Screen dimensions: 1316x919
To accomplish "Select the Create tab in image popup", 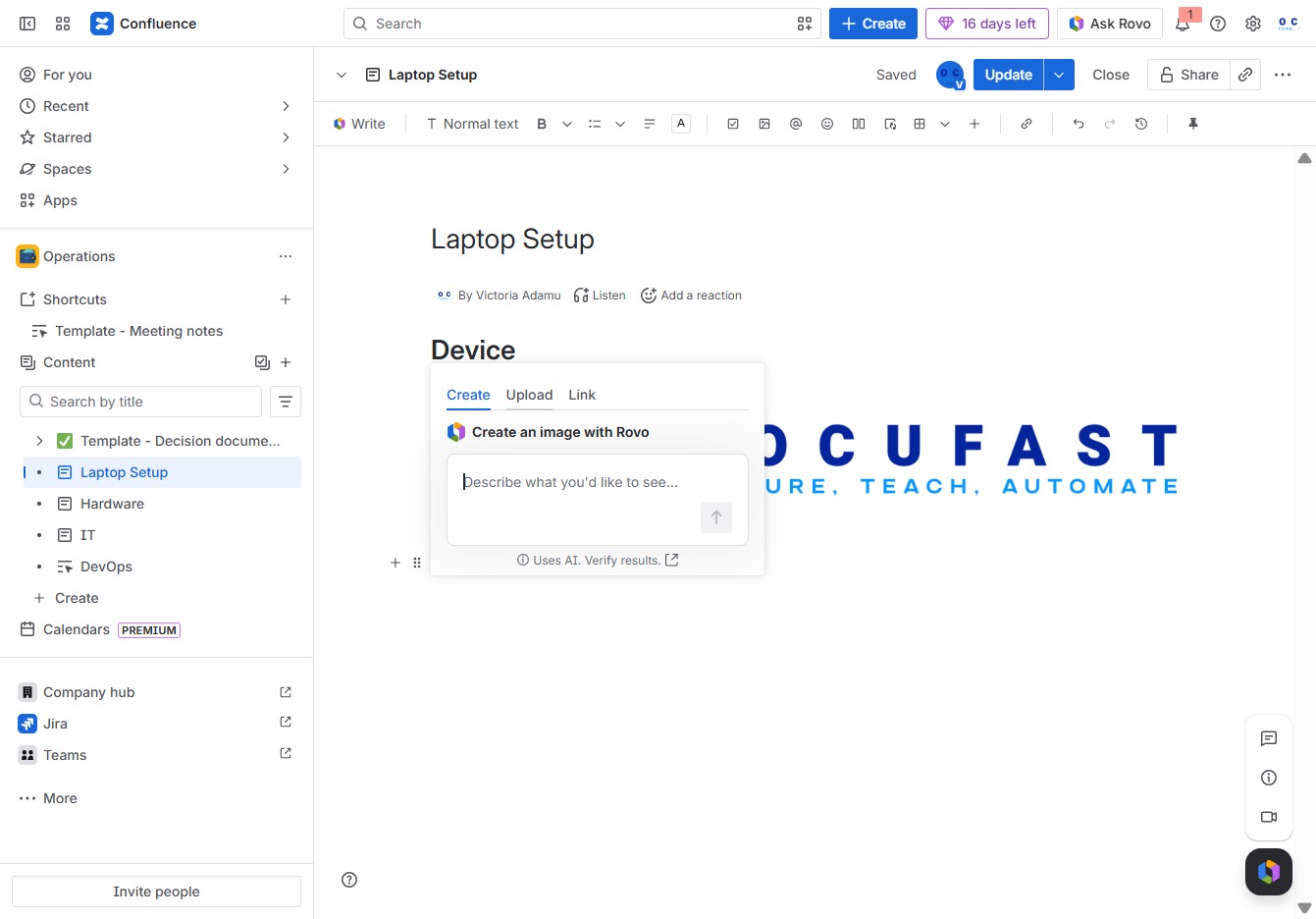I will pyautogui.click(x=468, y=395).
